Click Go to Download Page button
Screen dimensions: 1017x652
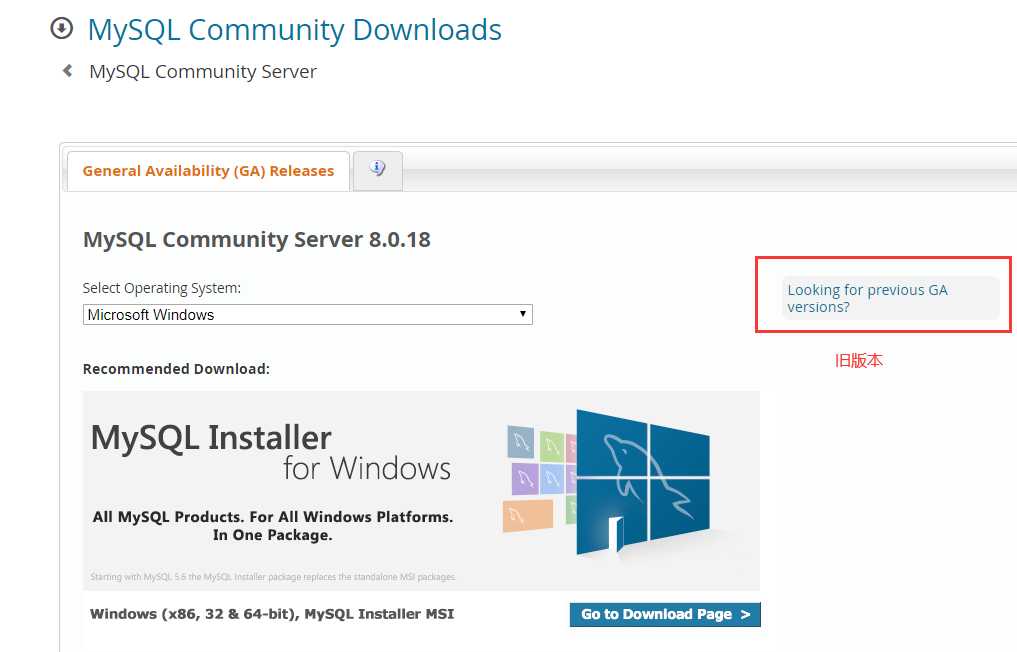(x=665, y=614)
